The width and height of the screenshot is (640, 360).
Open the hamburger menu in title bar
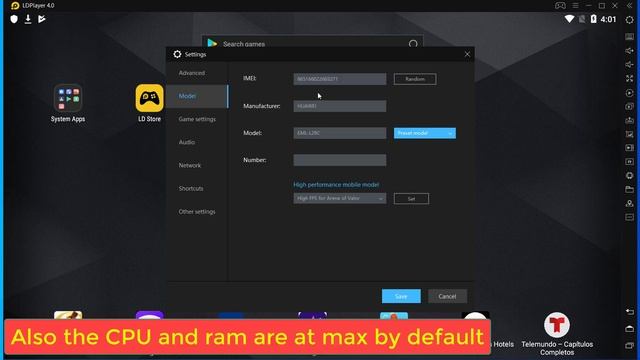click(x=575, y=6)
